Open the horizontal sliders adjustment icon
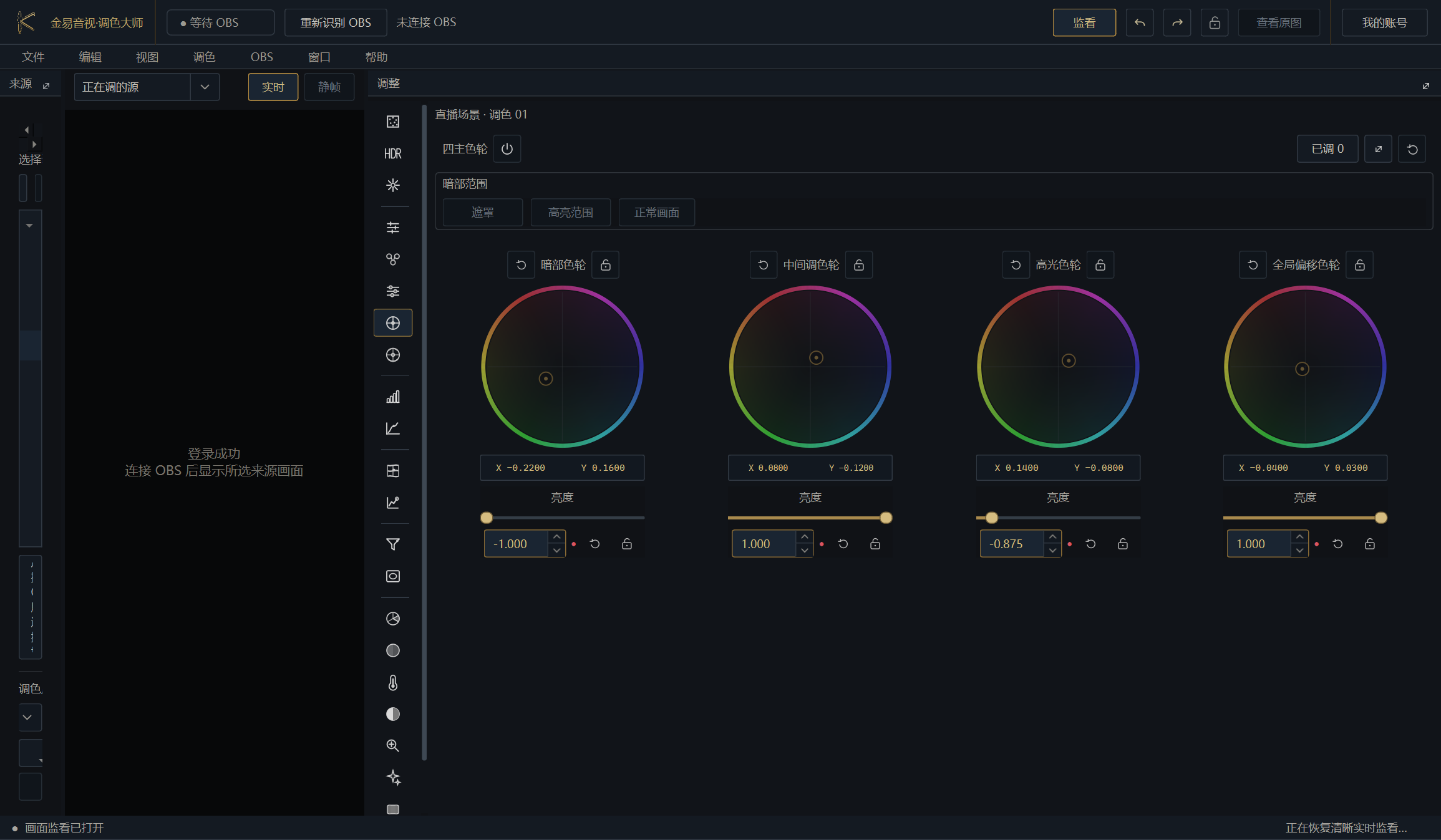Screen dimensions: 1441x840 (x=393, y=228)
